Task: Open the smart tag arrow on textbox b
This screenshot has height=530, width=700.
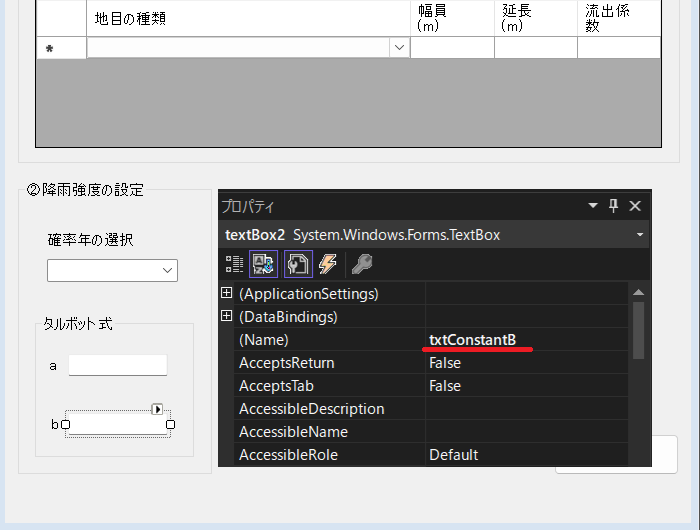Action: (x=157, y=409)
